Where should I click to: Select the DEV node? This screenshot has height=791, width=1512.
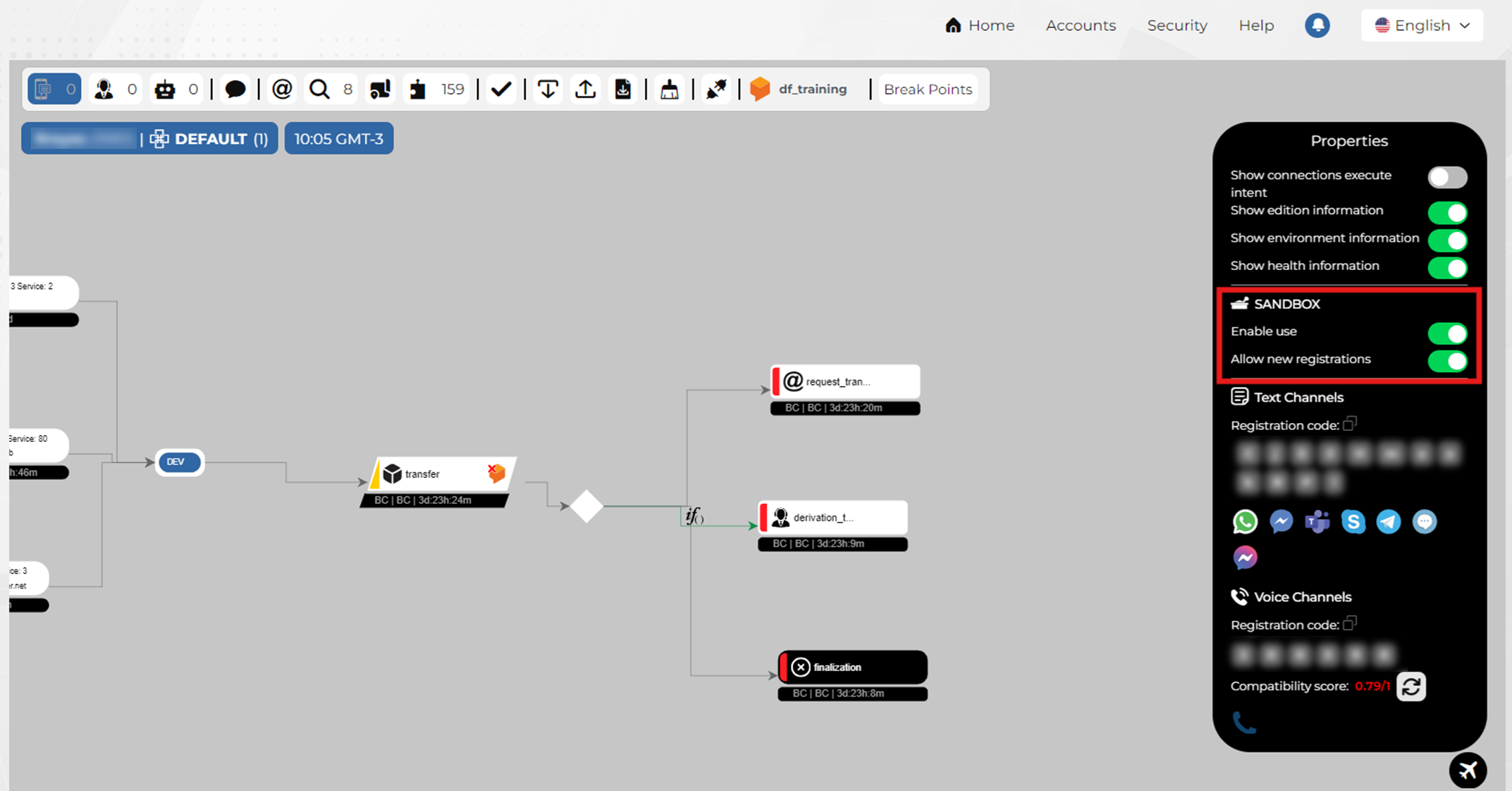179,462
